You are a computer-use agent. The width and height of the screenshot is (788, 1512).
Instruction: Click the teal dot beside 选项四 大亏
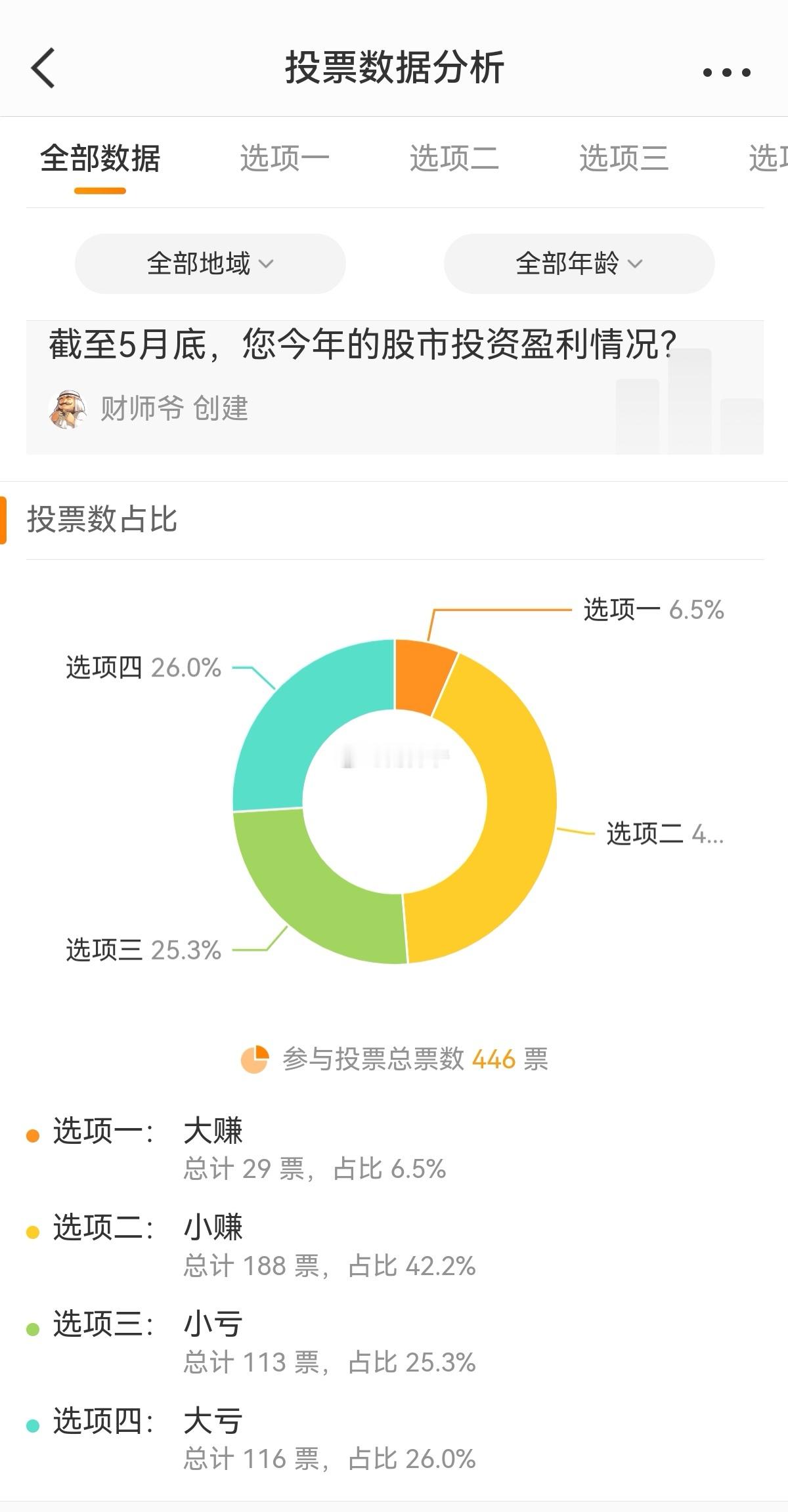pyautogui.click(x=33, y=1426)
